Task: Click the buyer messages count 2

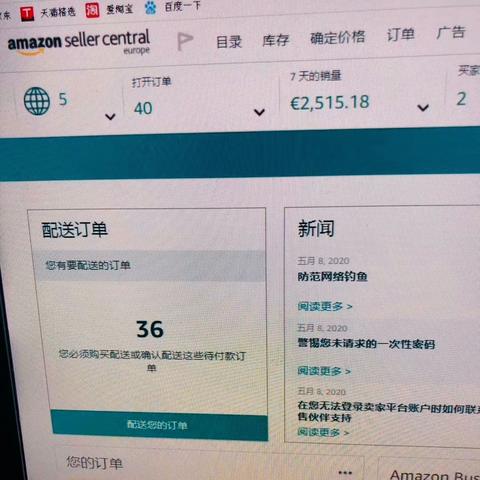Action: click(x=461, y=99)
